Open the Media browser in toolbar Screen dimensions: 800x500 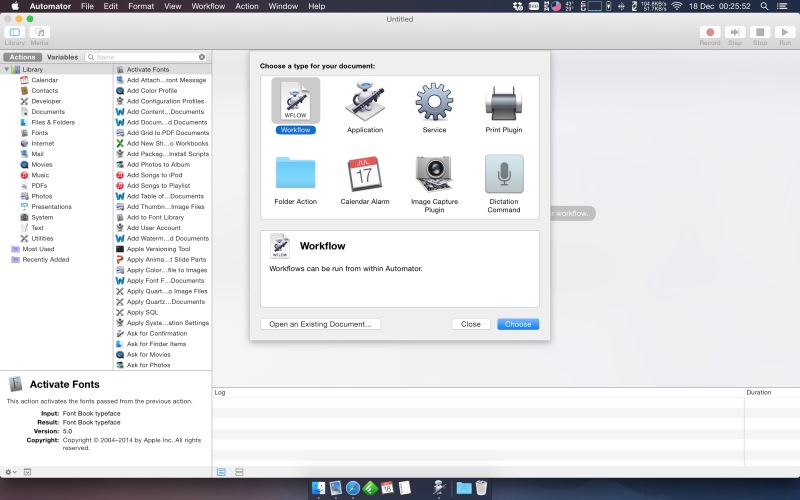pos(39,35)
